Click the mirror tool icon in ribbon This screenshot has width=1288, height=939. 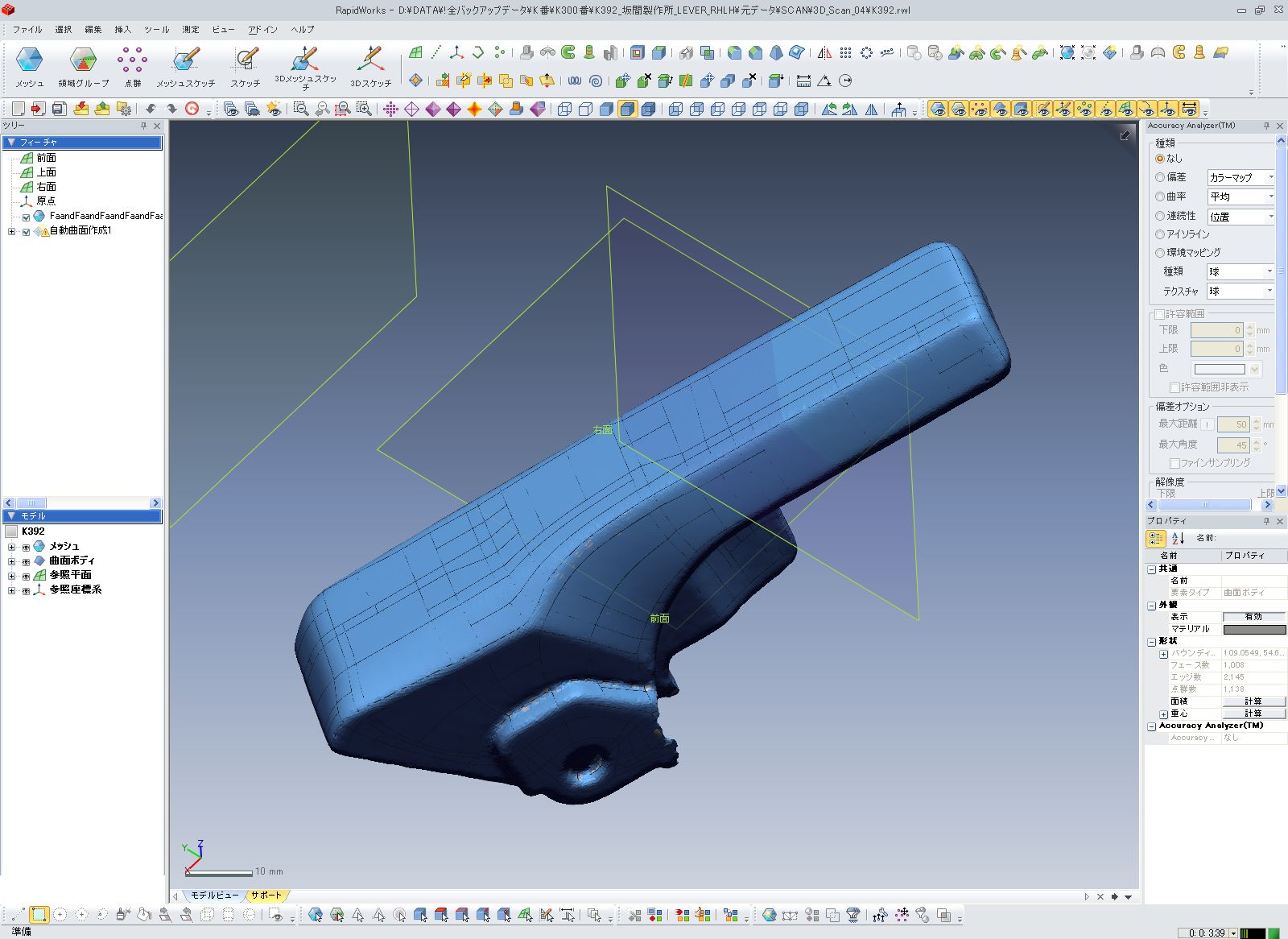(x=825, y=53)
